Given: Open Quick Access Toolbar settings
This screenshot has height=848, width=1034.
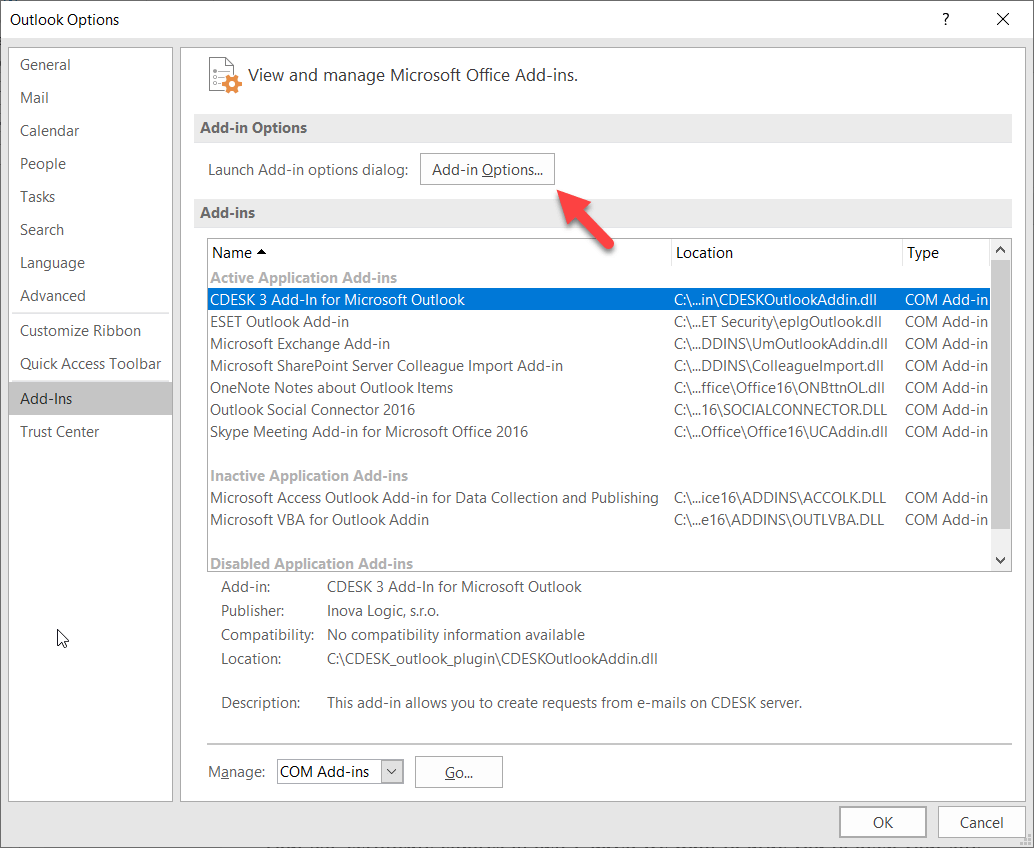Looking at the screenshot, I should pos(90,363).
